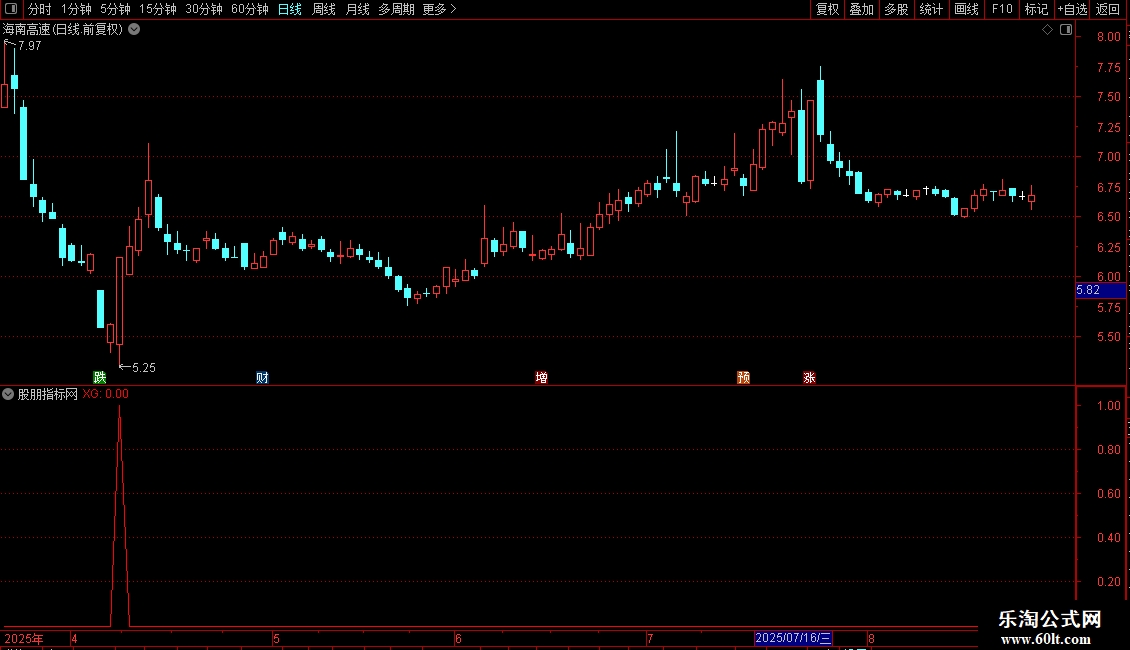Image resolution: width=1130 pixels, height=650 pixels.
Task: Click the 海南高速(日线.前复权) title
Action: (x=63, y=30)
